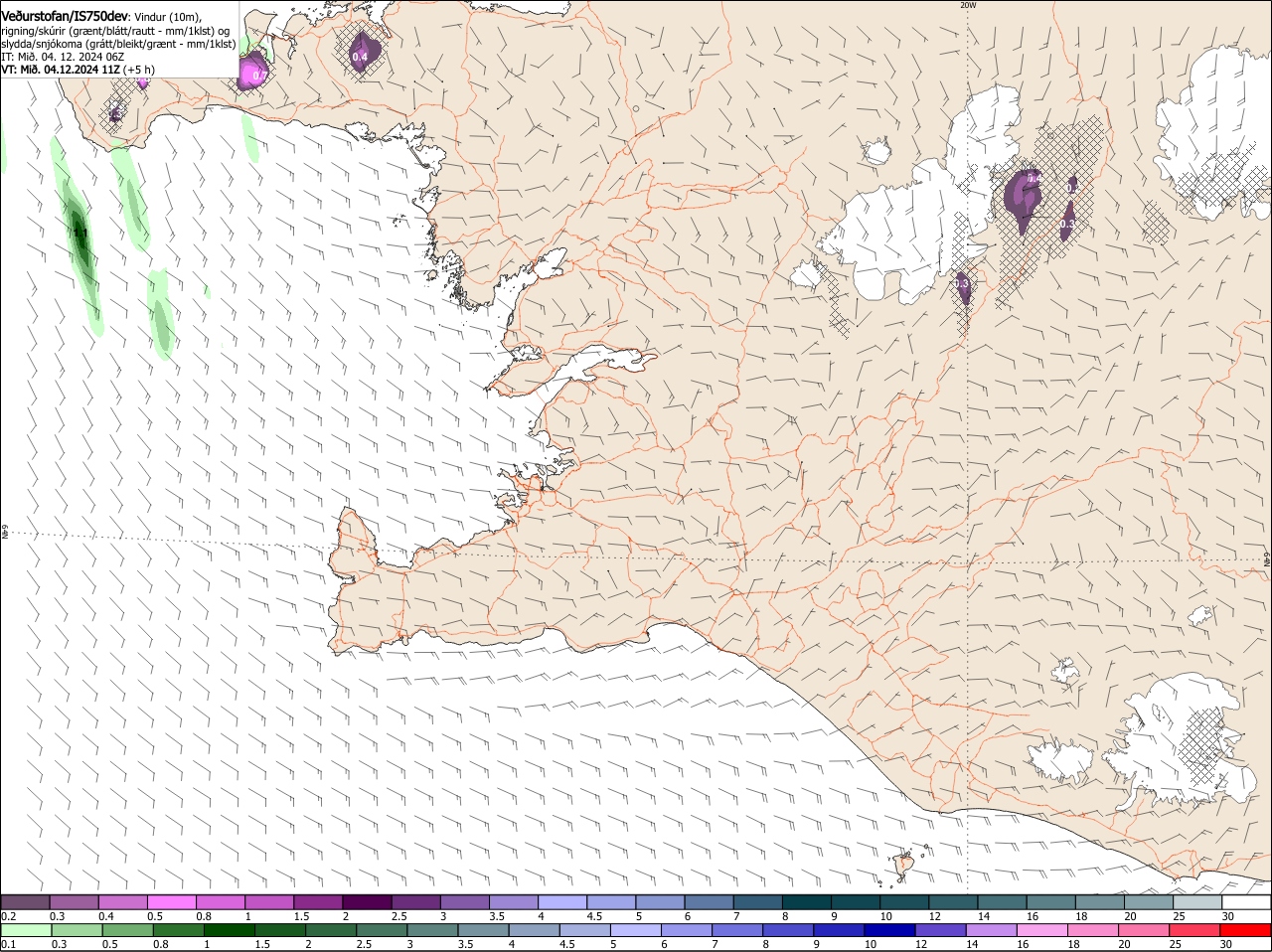Screen dimensions: 1272x952
Task: Pick the top legend swatch between 20 and 25
Action: pyautogui.click(x=1149, y=902)
